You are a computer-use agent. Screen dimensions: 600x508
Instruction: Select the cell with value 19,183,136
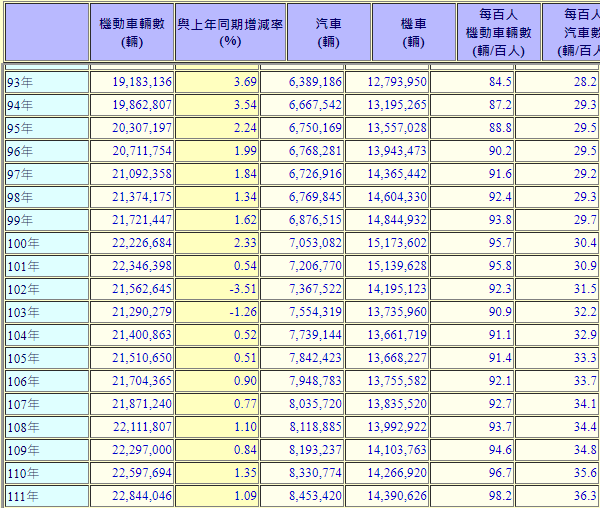[x=132, y=82]
